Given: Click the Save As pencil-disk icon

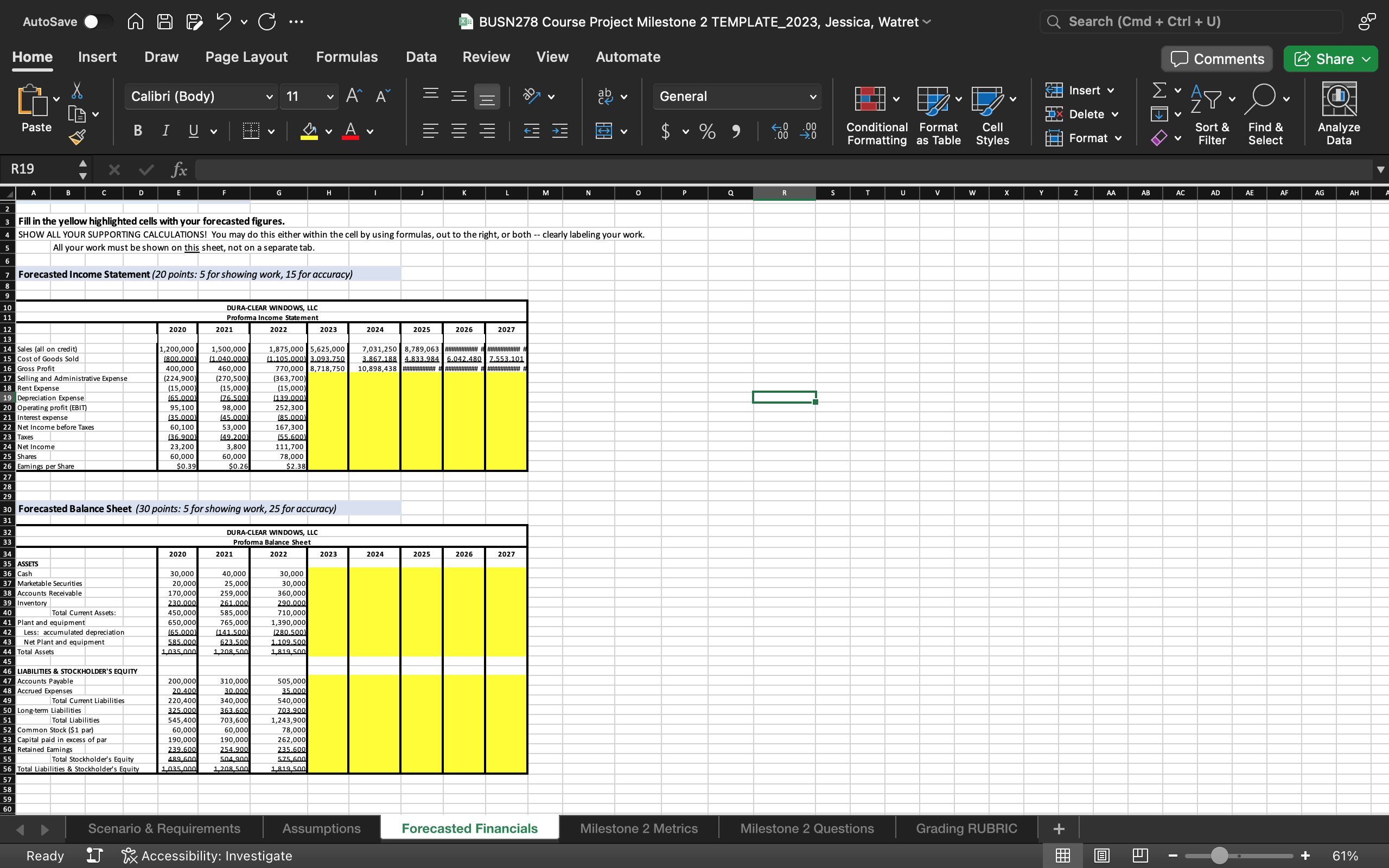Looking at the screenshot, I should coord(195,22).
